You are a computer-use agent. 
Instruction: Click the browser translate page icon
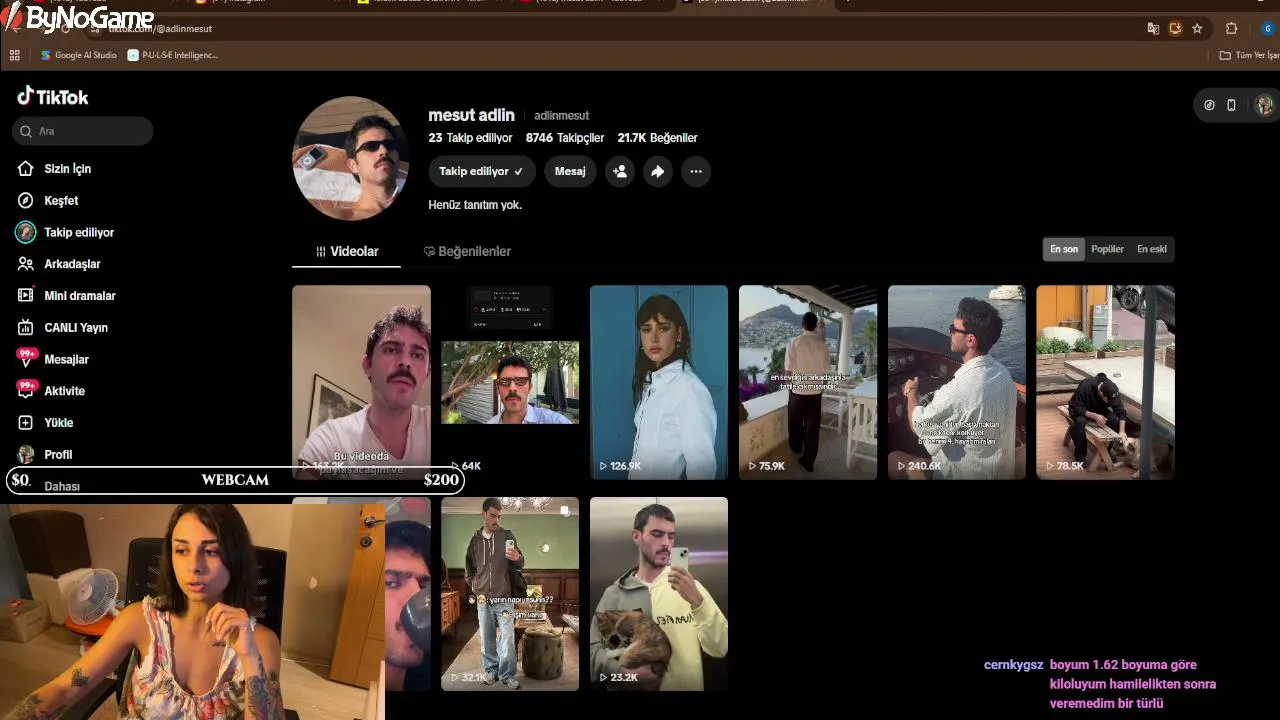1154,29
